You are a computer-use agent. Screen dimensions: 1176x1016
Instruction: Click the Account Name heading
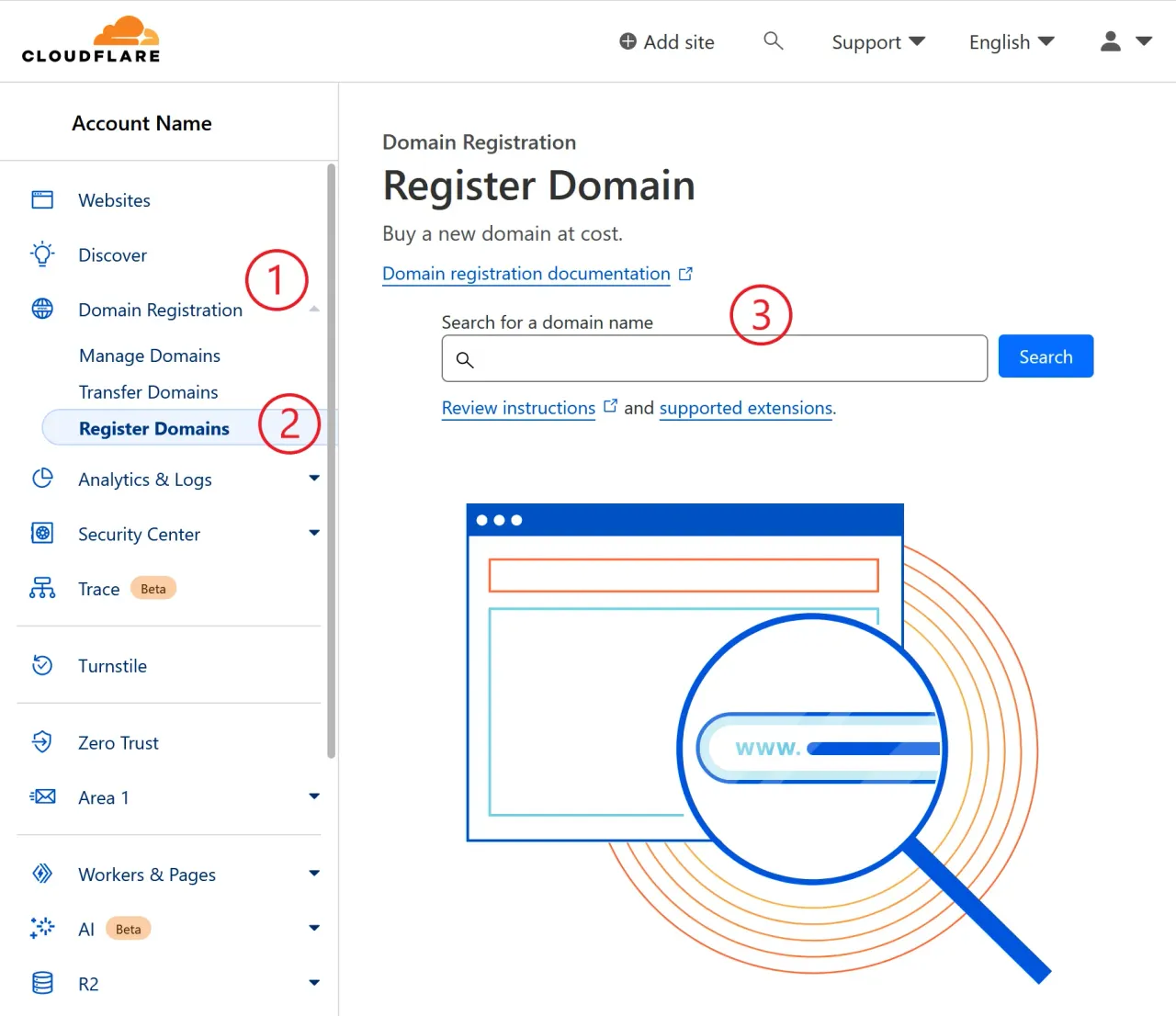click(141, 123)
